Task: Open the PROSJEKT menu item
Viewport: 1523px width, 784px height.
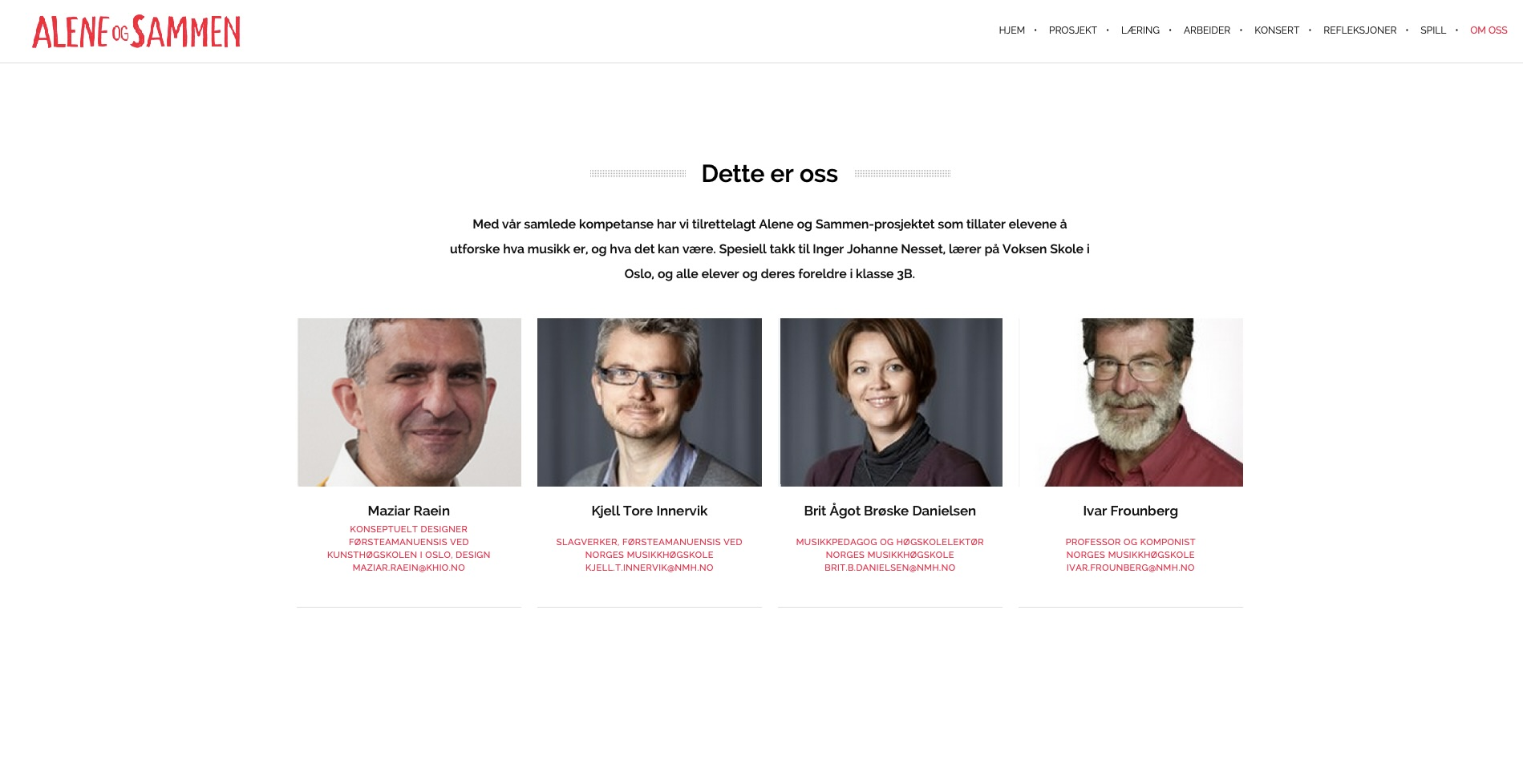Action: tap(1072, 30)
